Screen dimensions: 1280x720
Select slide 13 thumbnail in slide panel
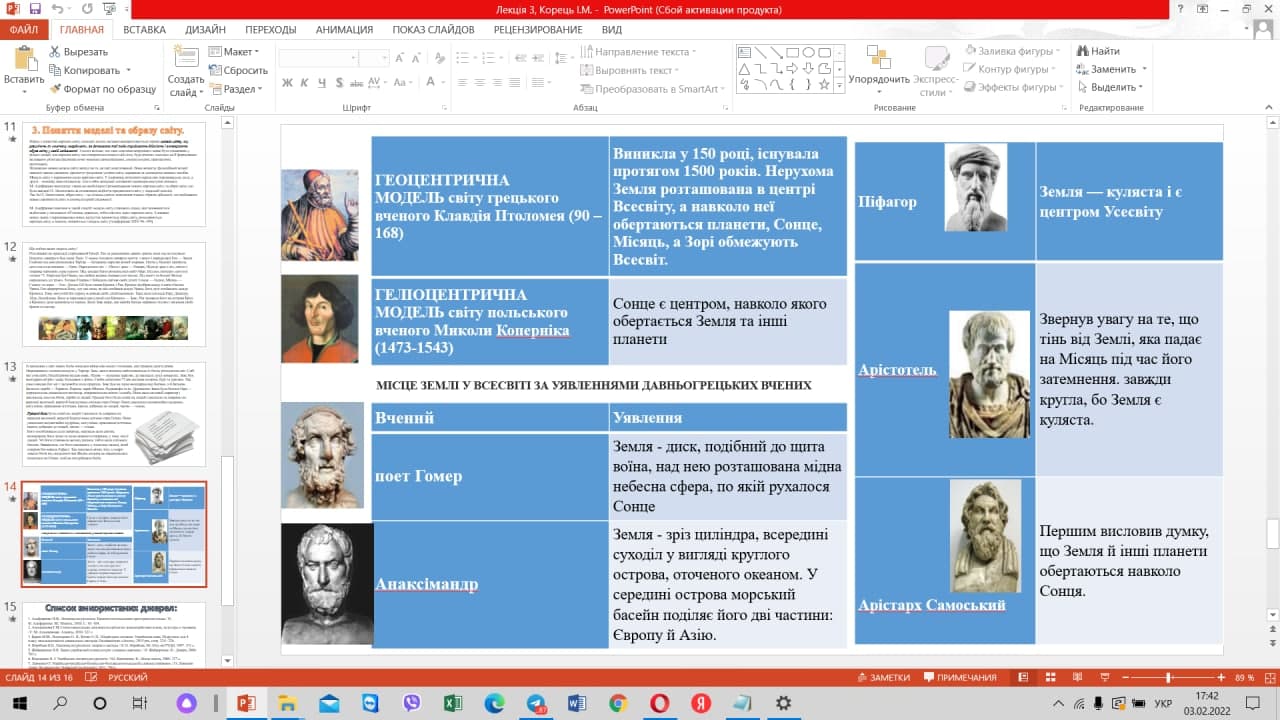(114, 414)
